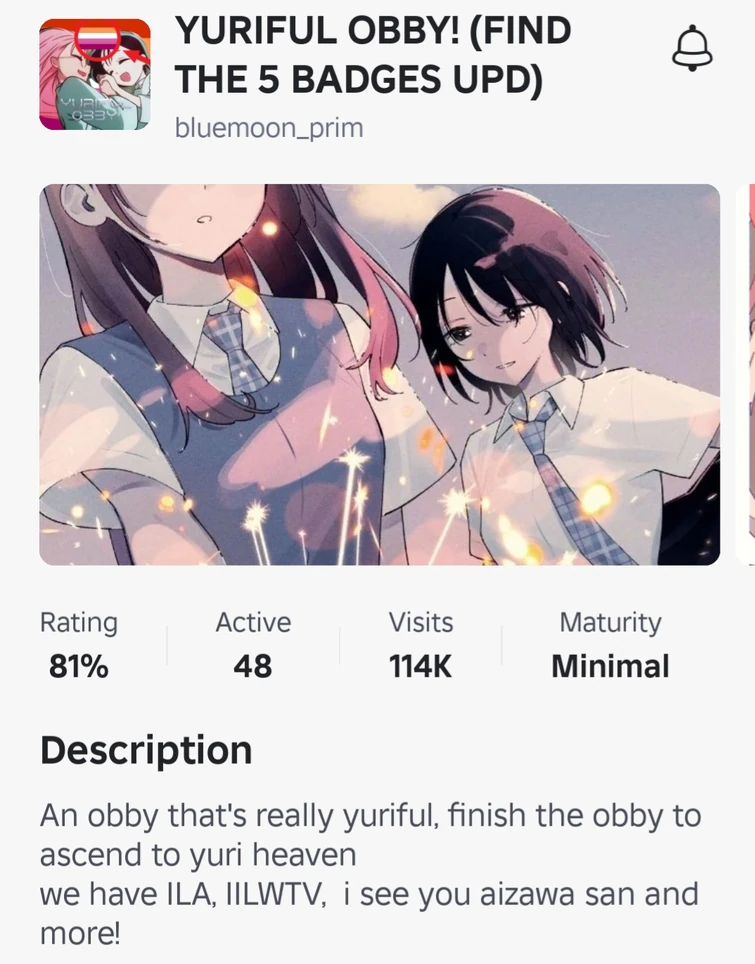Tap the Maturity label
This screenshot has width=755, height=964.
click(x=610, y=622)
